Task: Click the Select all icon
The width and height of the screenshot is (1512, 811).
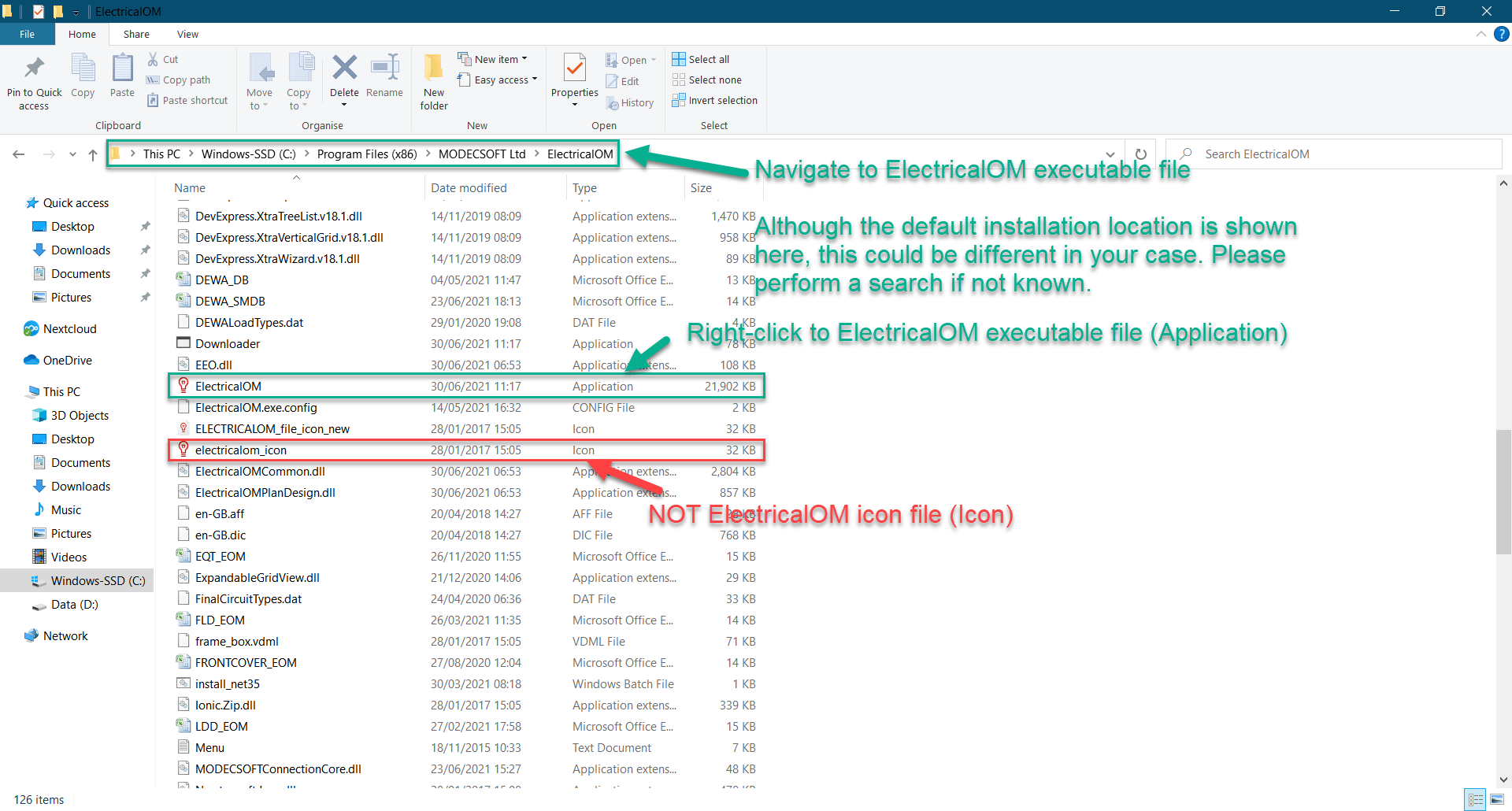Action: [679, 59]
